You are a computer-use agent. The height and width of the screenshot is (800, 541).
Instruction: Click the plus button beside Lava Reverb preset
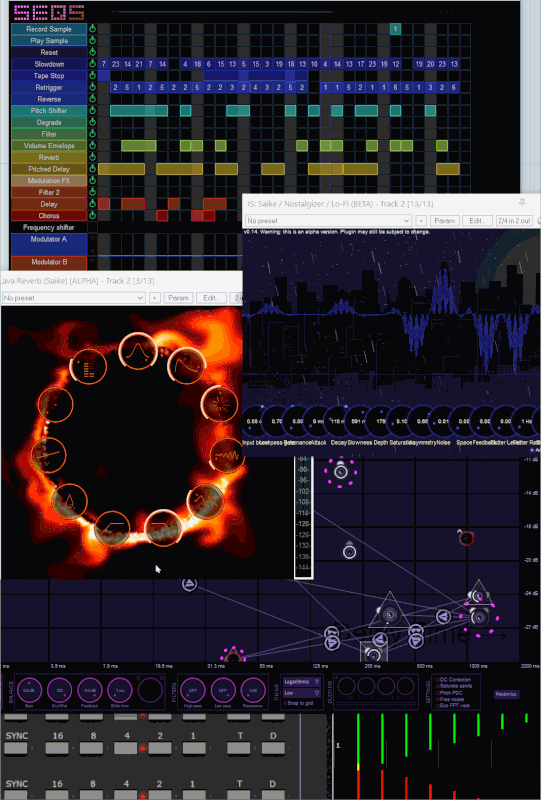point(155,298)
